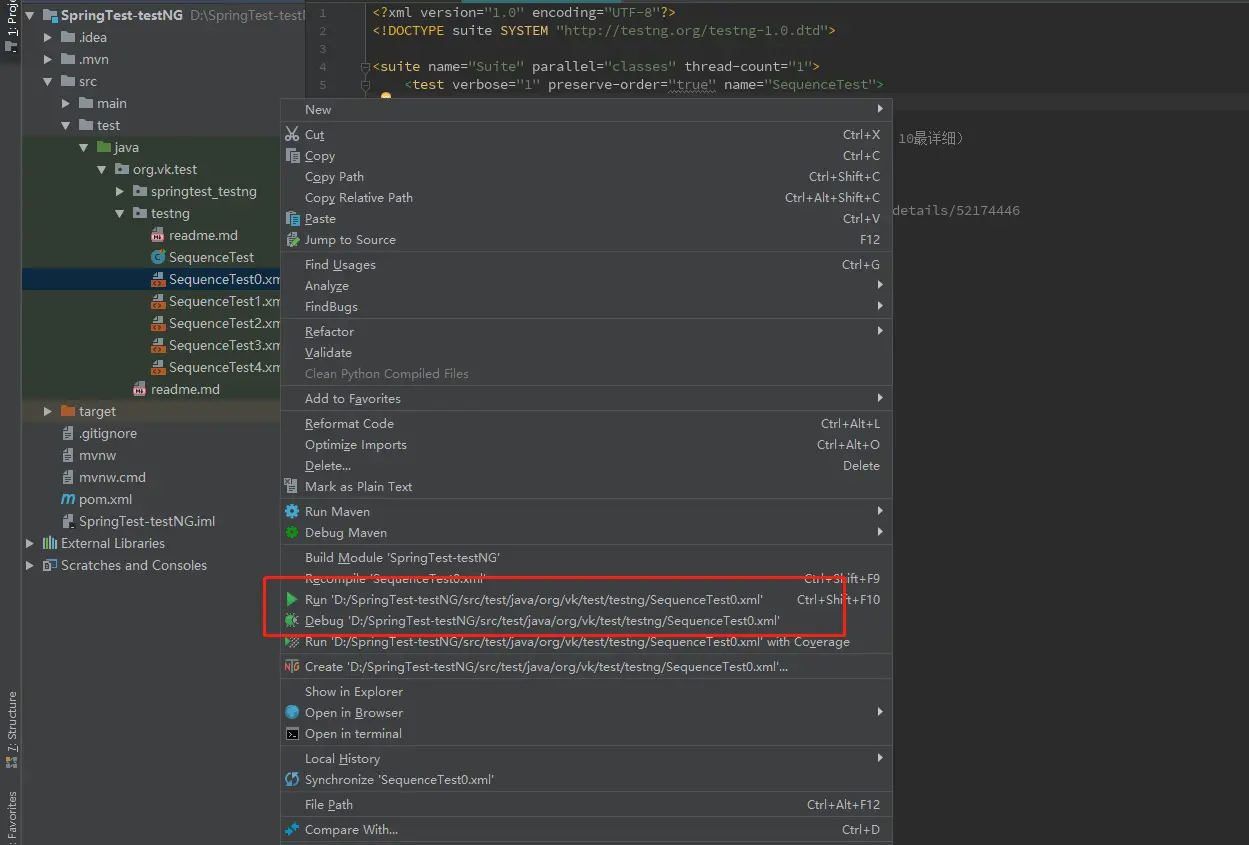Open the New submenu

(x=586, y=109)
